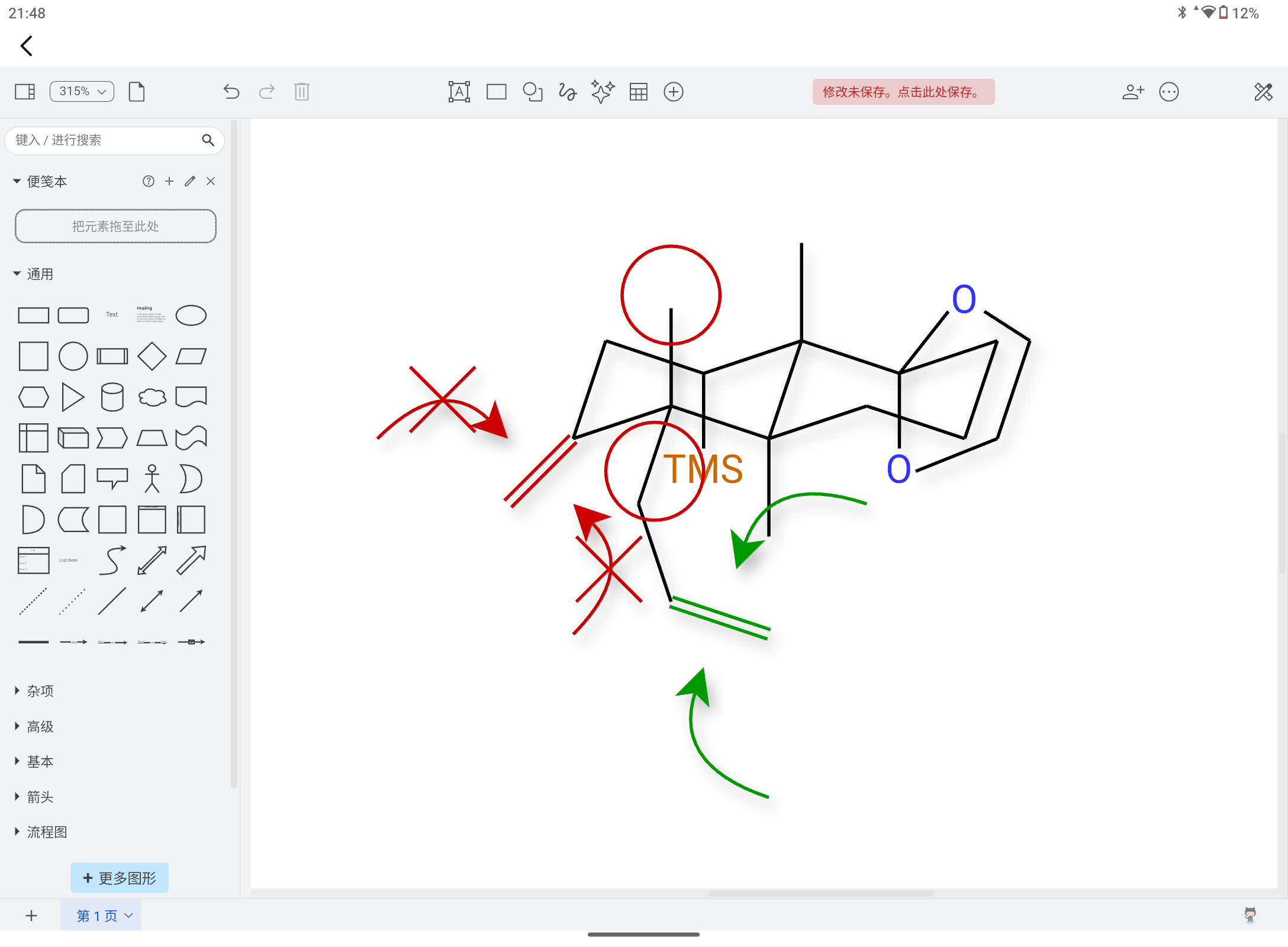The height and width of the screenshot is (947, 1288).
Task: Pick the parallelogram shape in palette
Action: click(x=191, y=356)
